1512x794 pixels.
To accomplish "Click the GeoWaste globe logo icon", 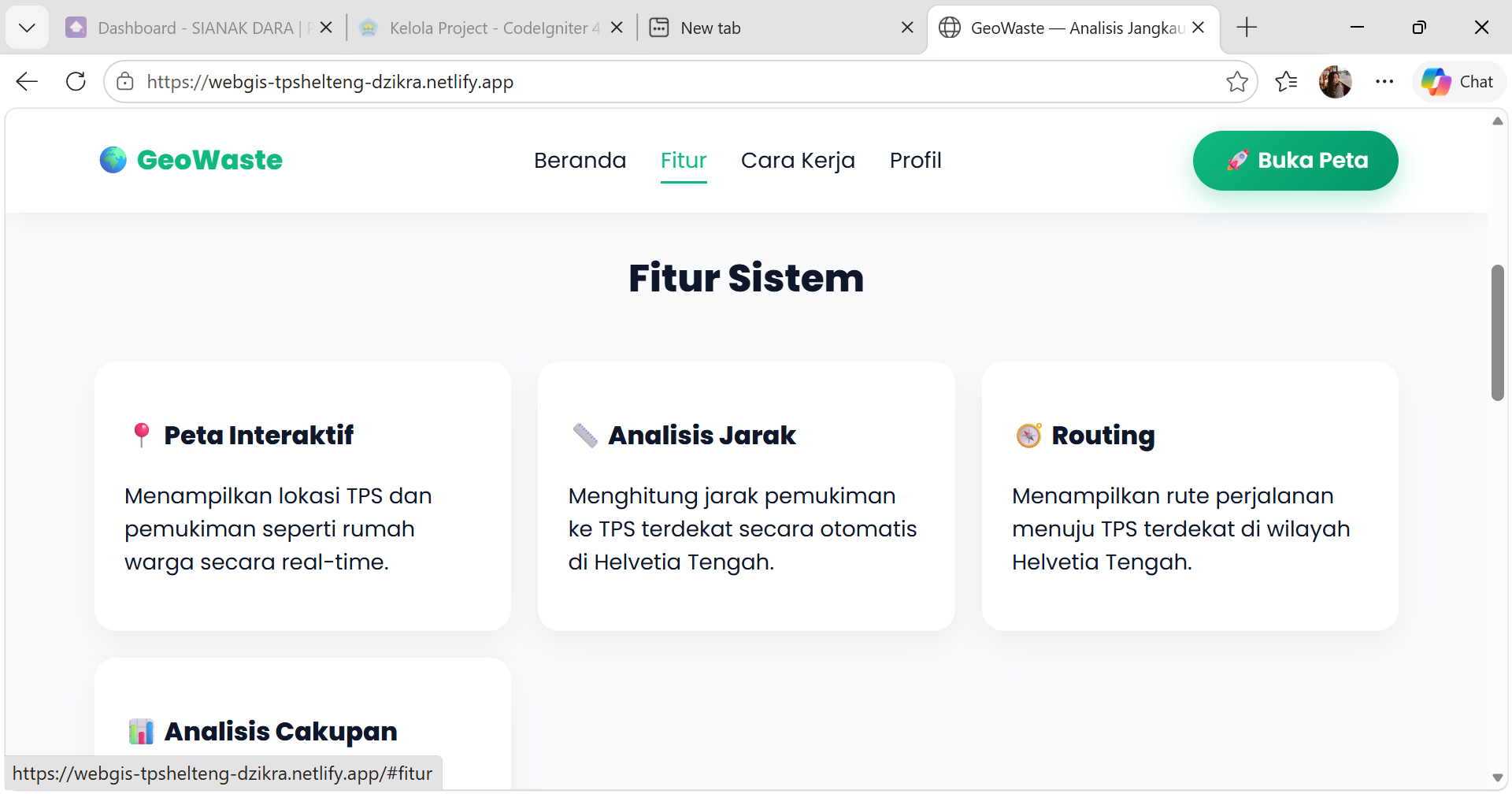I will 113,160.
